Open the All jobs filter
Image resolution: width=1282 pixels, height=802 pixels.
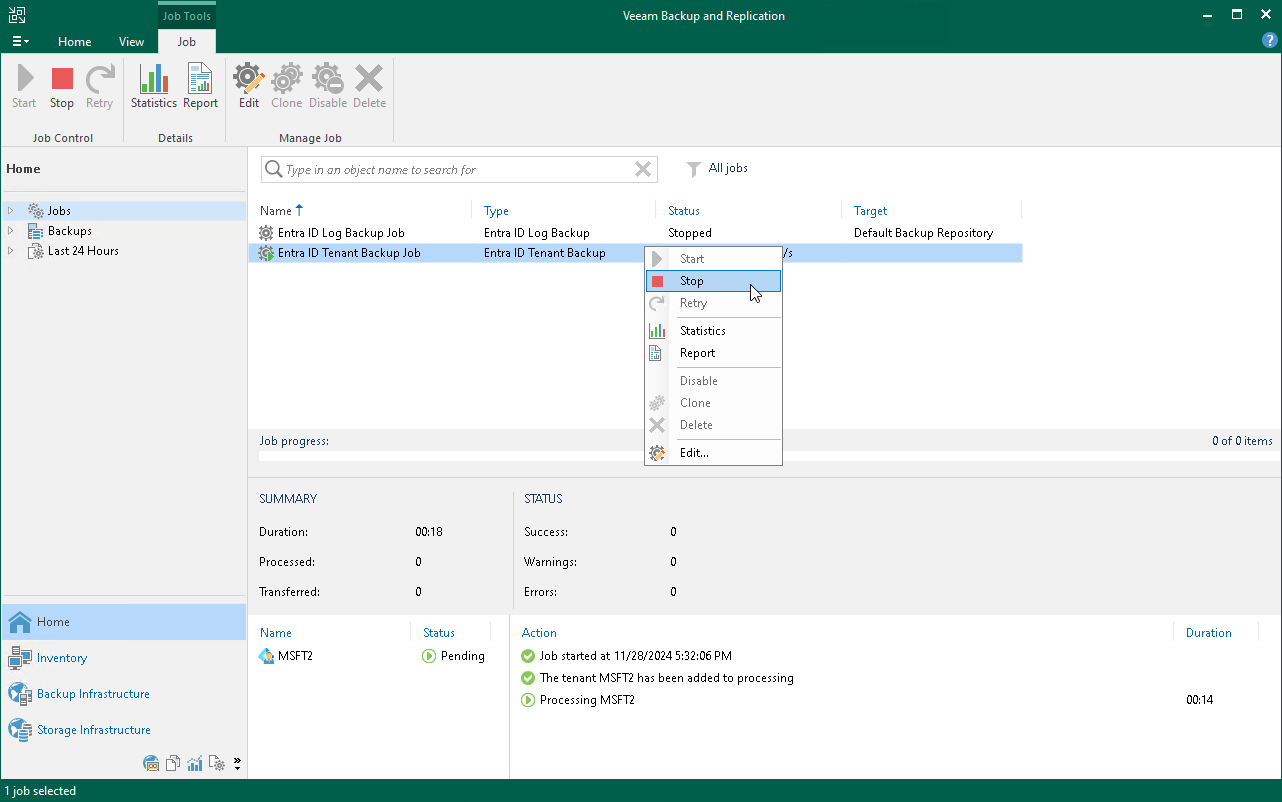coord(717,169)
